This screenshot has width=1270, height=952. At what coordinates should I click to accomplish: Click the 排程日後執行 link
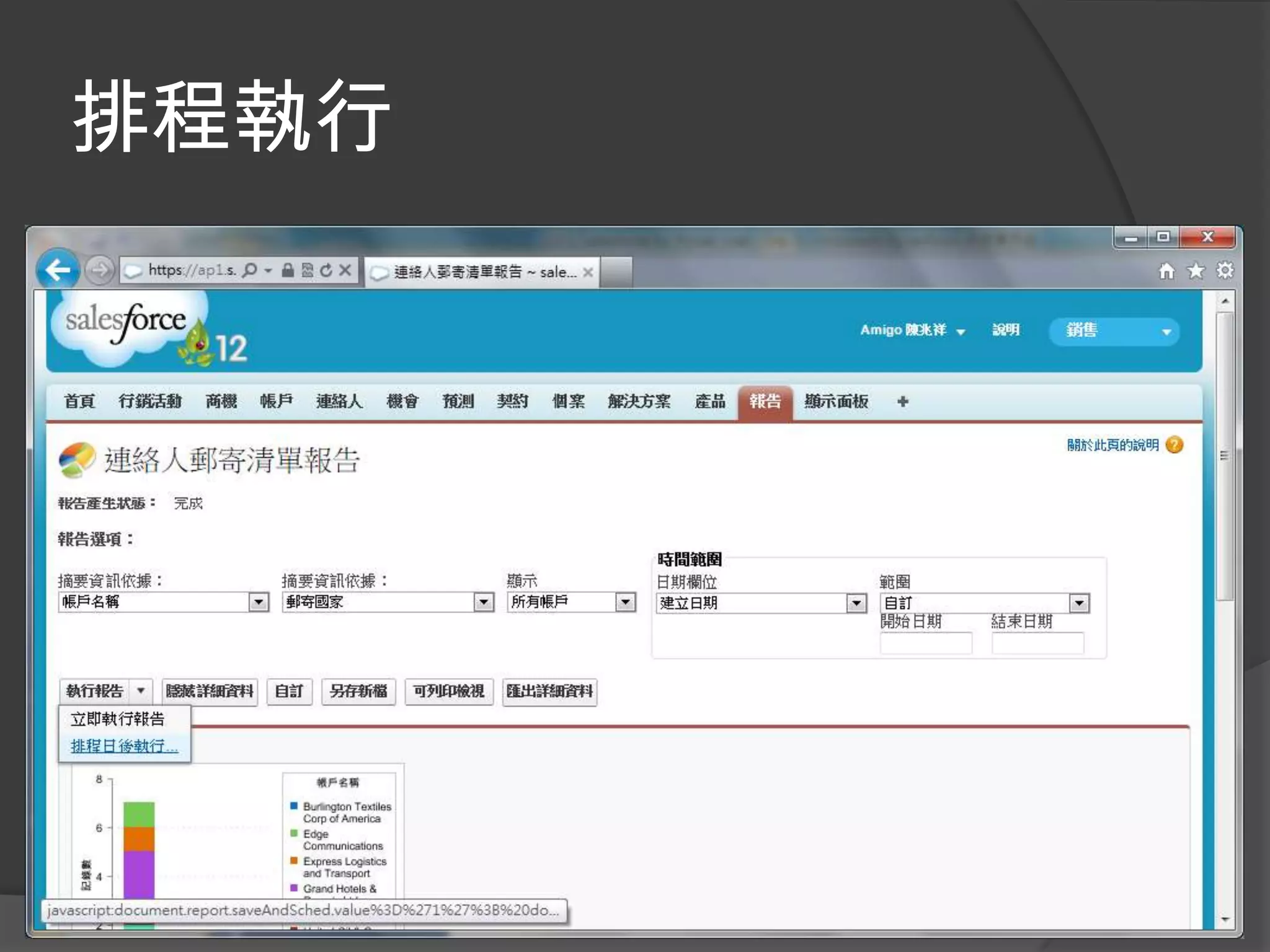click(x=124, y=746)
